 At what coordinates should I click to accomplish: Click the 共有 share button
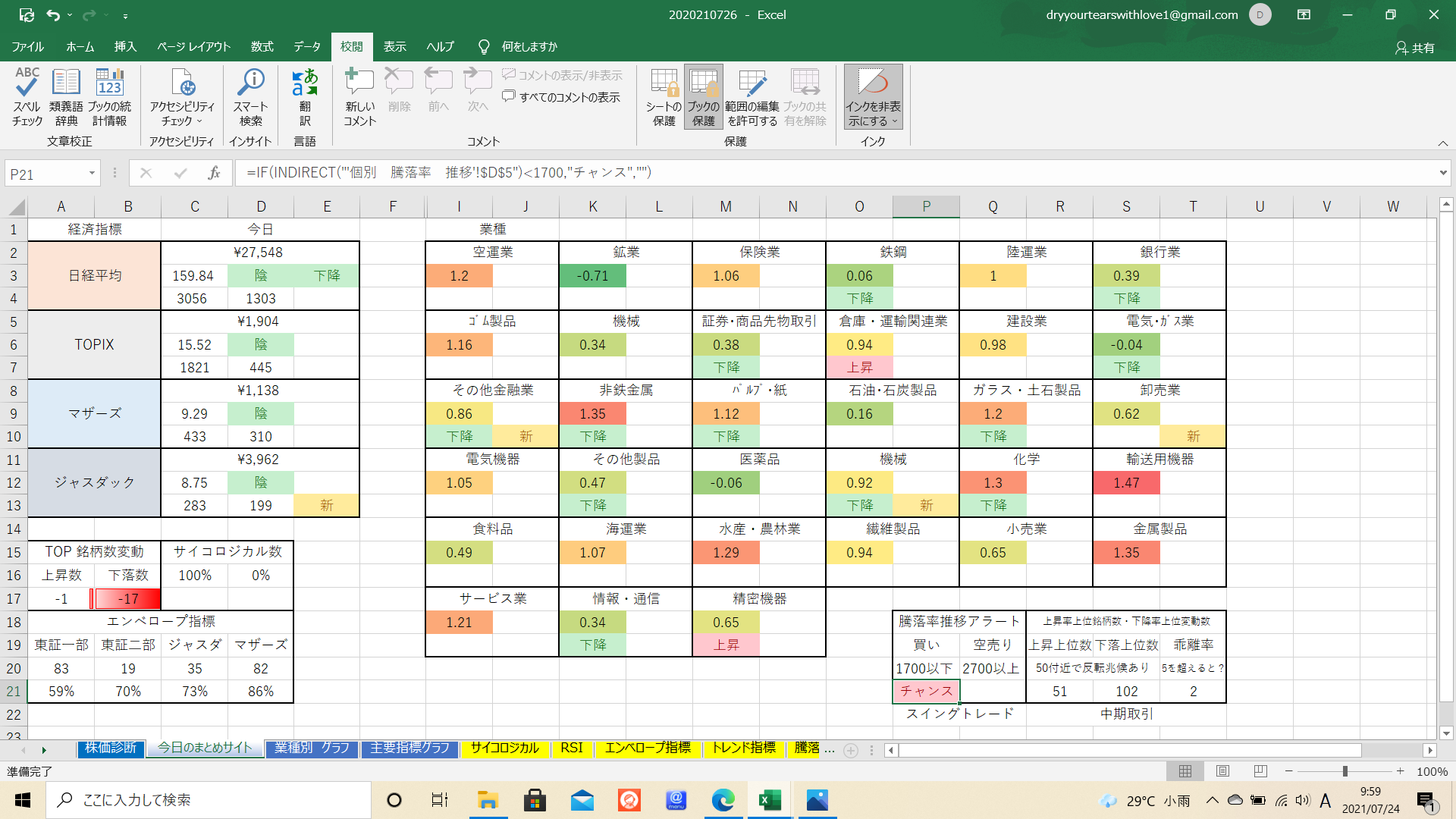[1415, 47]
